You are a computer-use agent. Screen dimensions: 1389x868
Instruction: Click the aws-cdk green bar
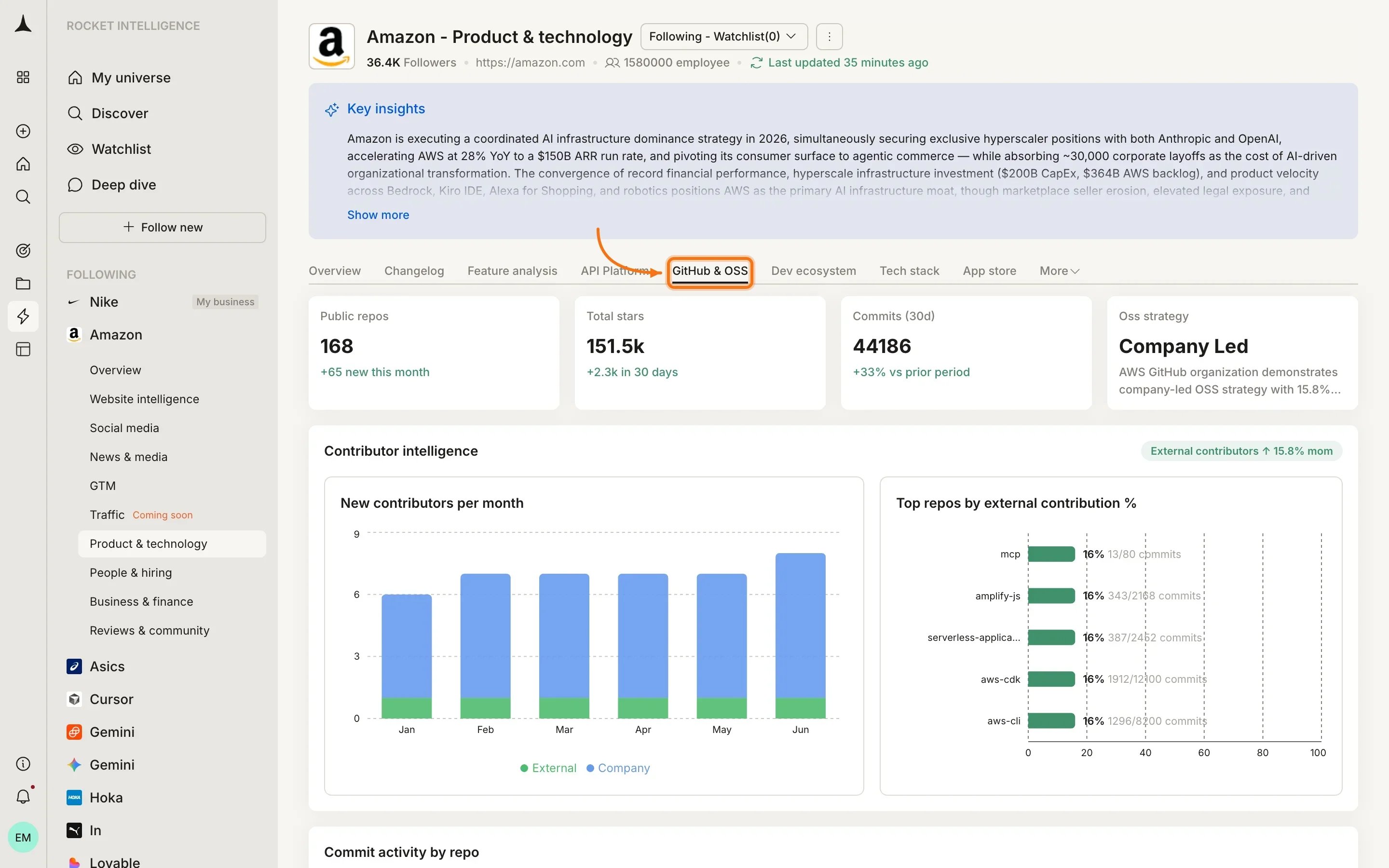pyautogui.click(x=1051, y=679)
